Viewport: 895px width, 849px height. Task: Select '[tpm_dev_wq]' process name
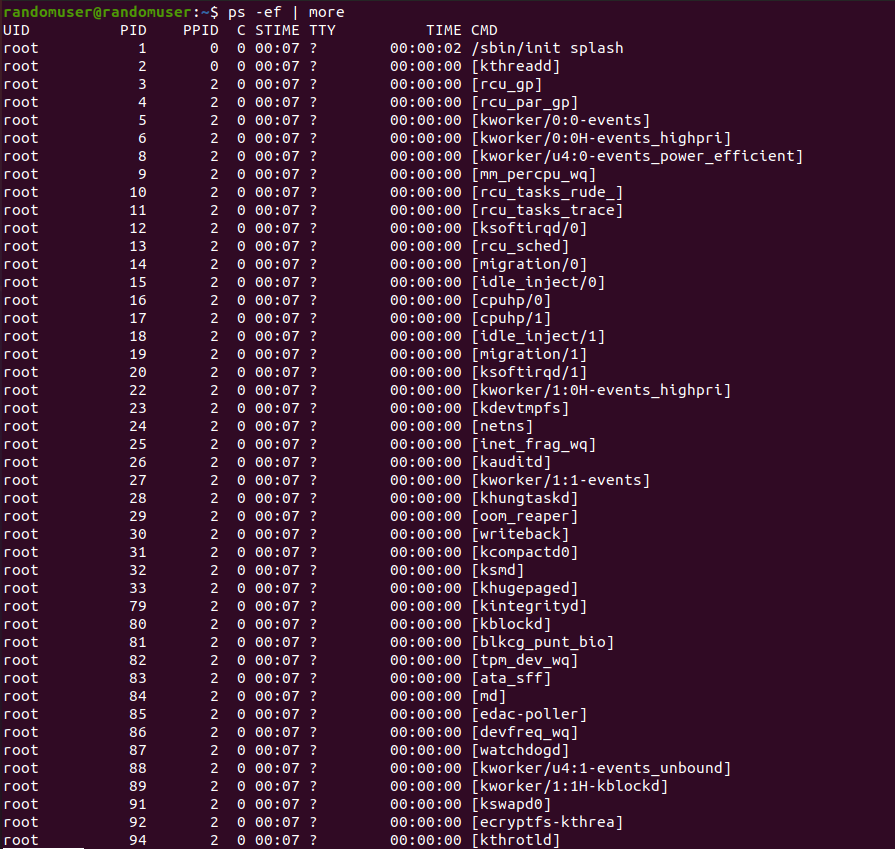tap(525, 659)
